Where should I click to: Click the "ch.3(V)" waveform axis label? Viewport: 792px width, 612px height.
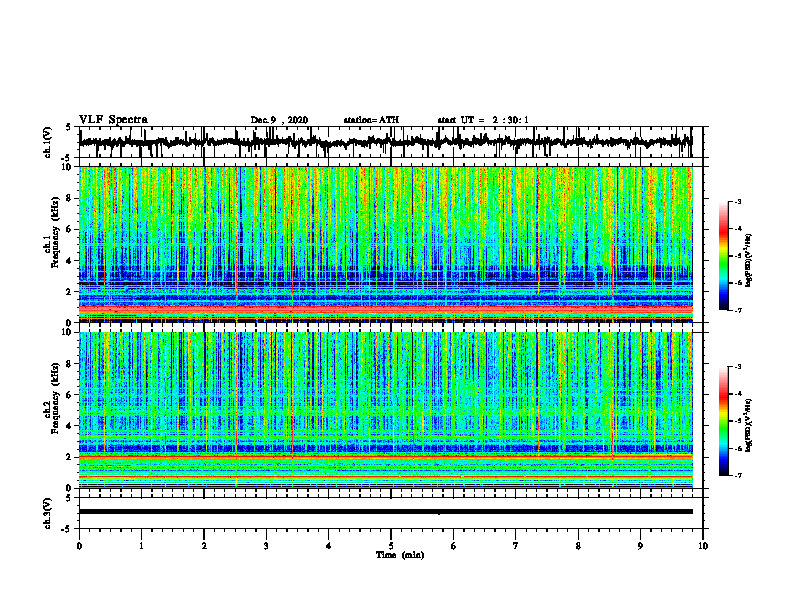(48, 514)
